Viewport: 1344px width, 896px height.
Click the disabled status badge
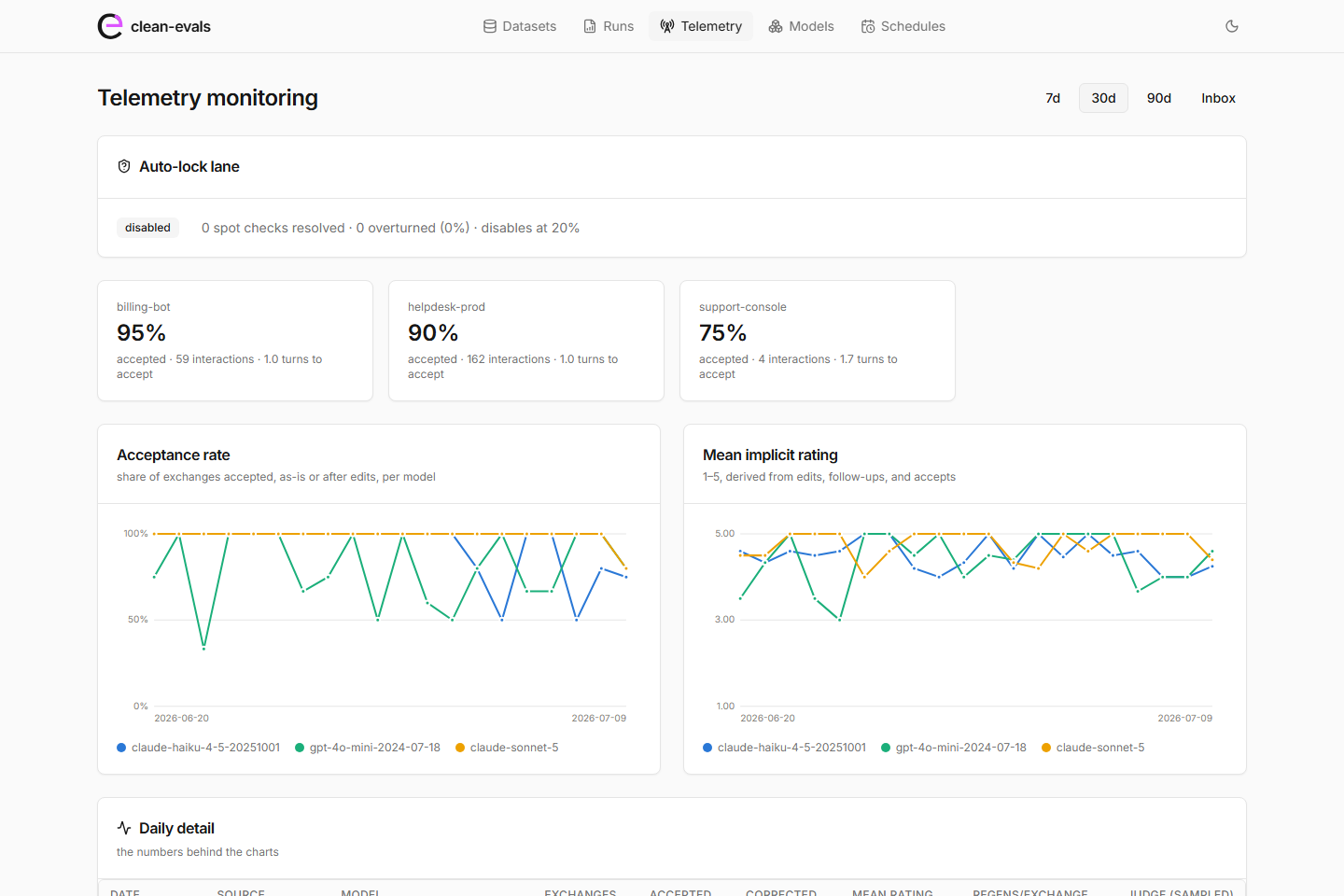click(x=147, y=228)
